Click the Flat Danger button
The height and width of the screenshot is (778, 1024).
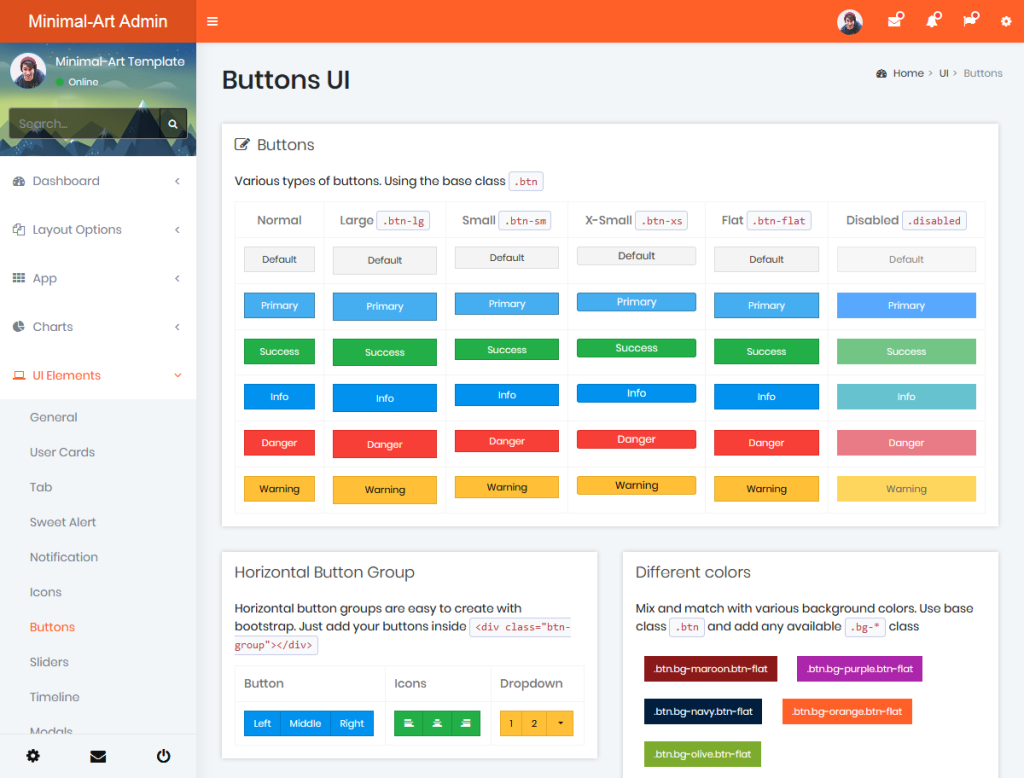(x=766, y=443)
